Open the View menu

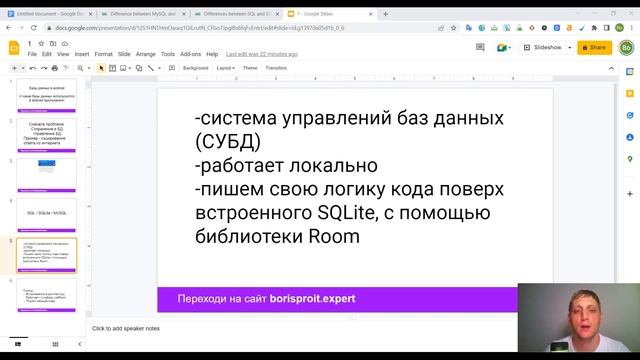[x=63, y=54]
